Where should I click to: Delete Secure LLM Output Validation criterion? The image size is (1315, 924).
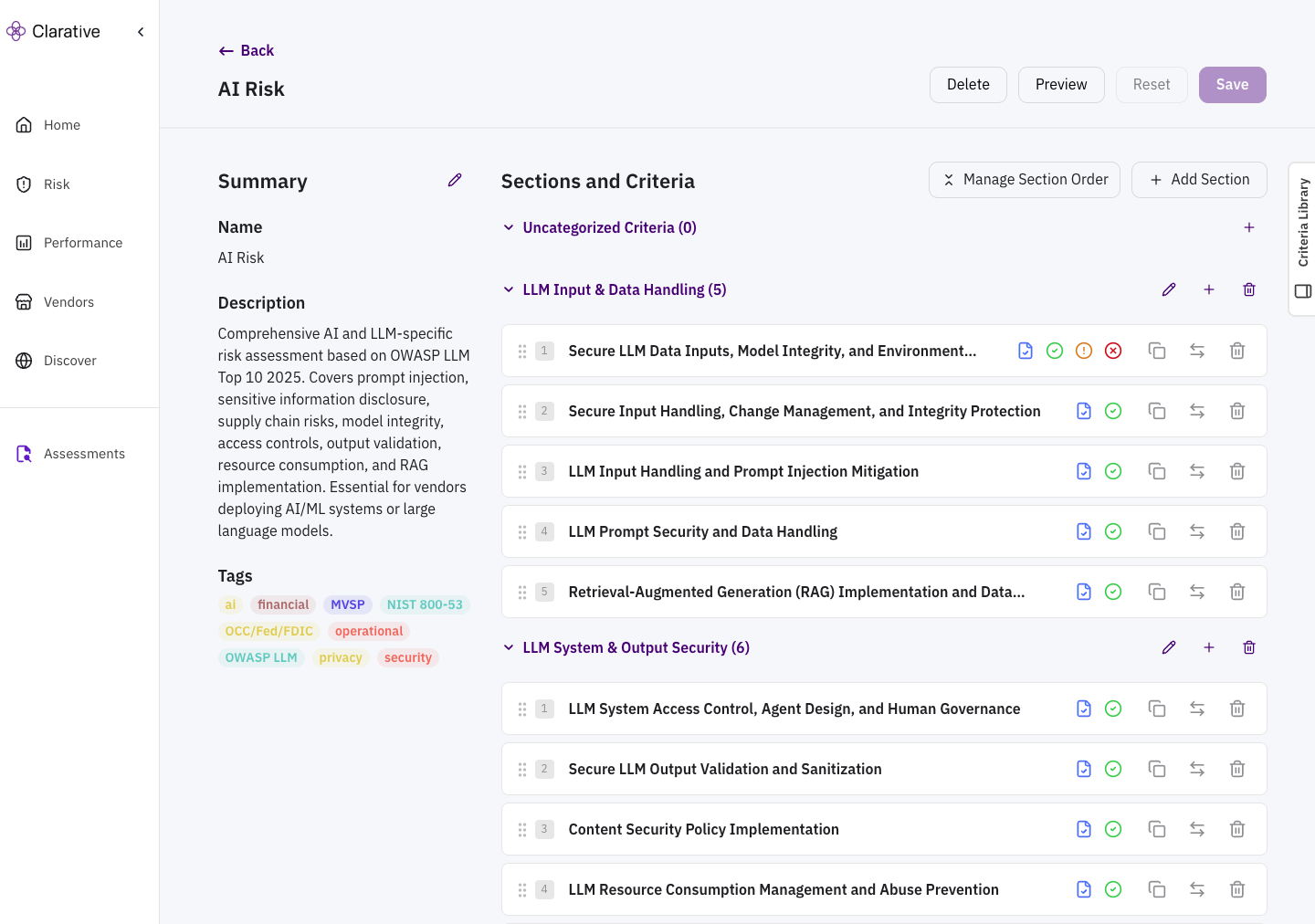(x=1237, y=769)
